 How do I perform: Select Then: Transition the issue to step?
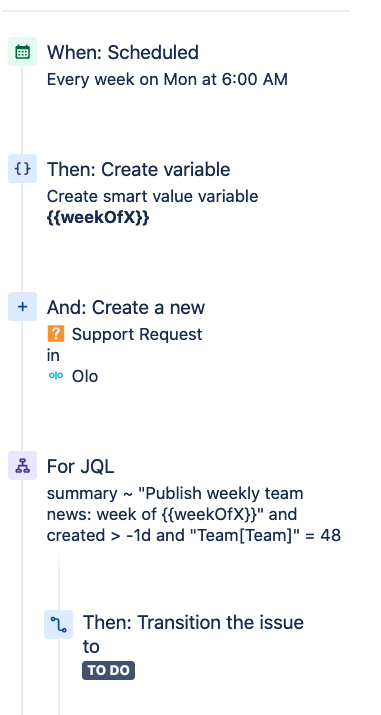coord(193,634)
